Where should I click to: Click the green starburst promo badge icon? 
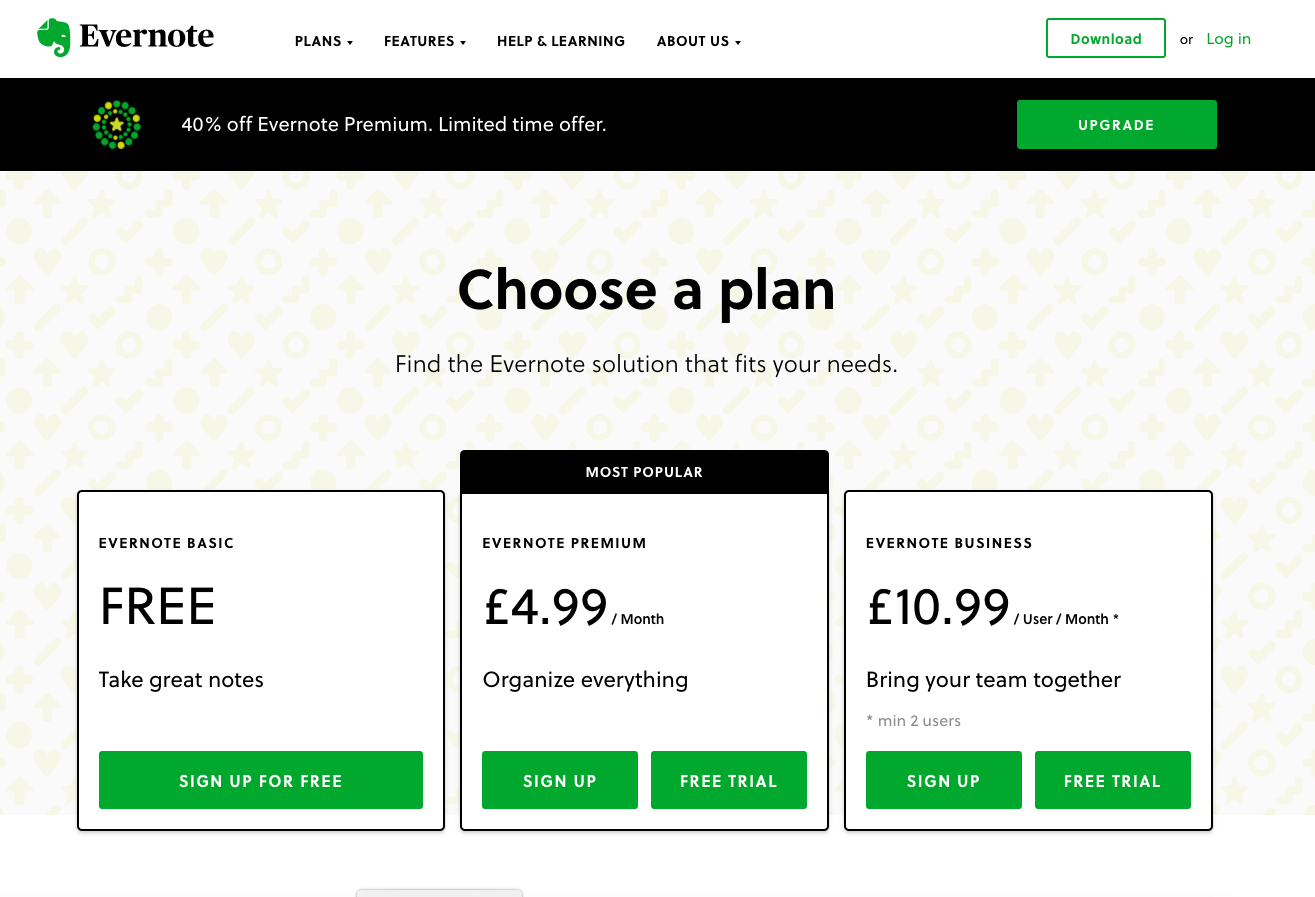point(117,125)
